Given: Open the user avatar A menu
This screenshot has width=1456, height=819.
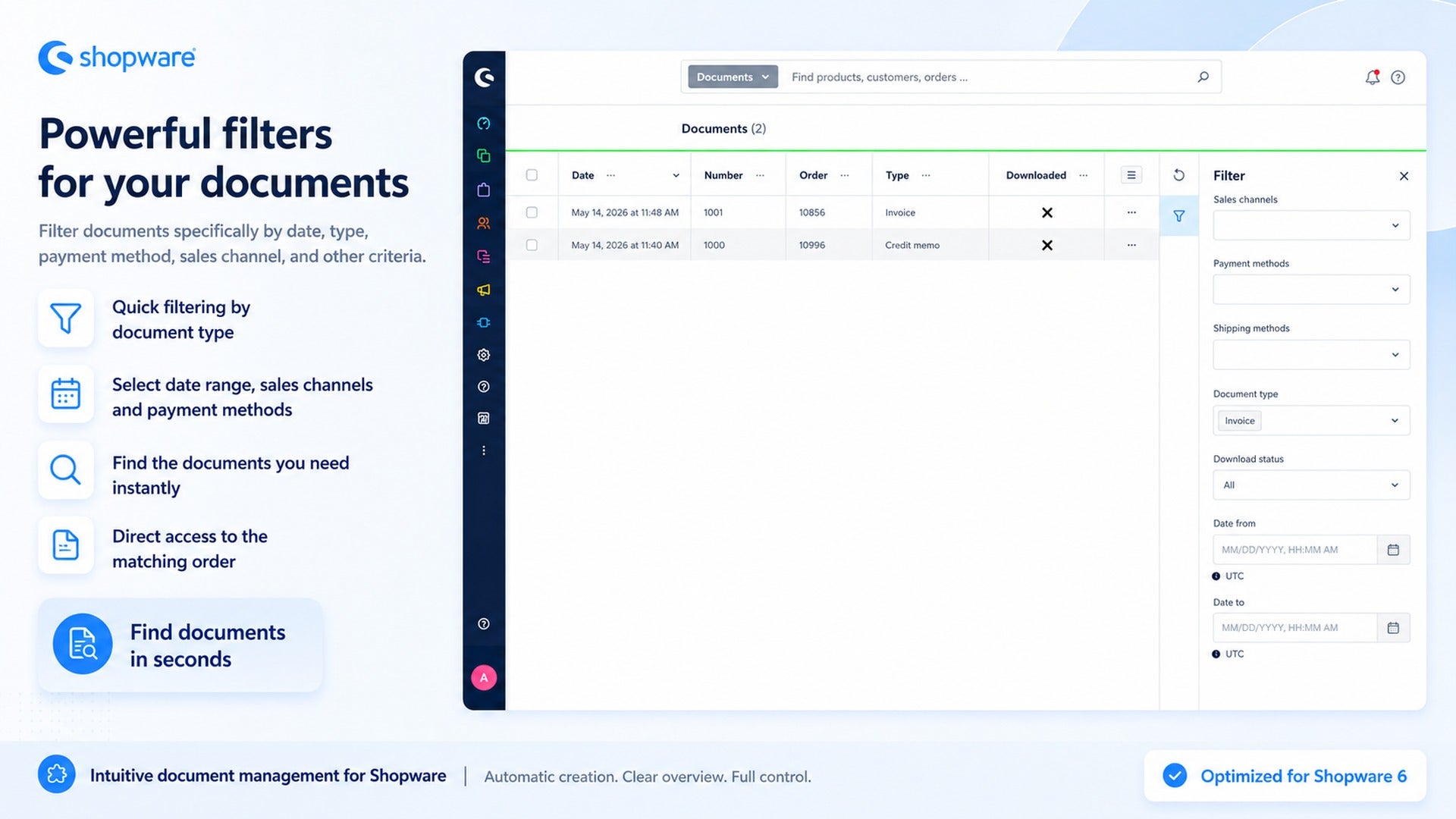Looking at the screenshot, I should (484, 678).
